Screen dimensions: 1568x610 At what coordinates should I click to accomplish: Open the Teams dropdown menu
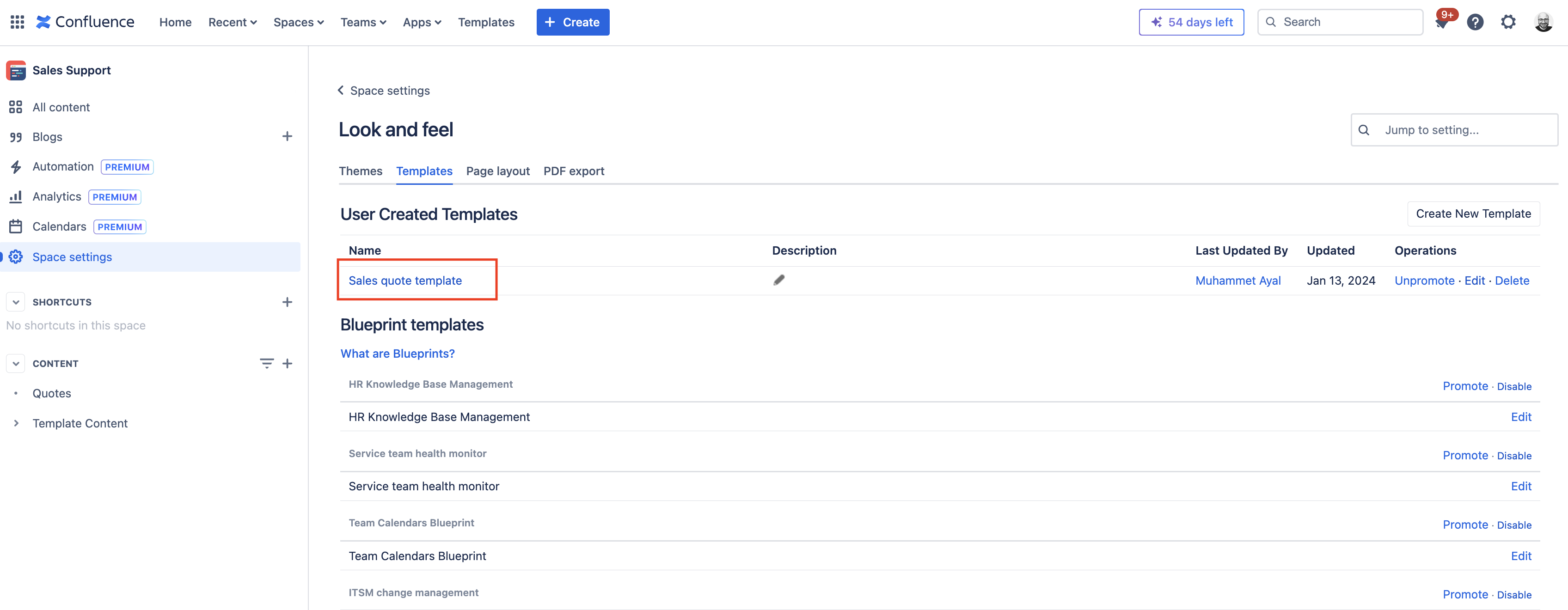pos(363,23)
